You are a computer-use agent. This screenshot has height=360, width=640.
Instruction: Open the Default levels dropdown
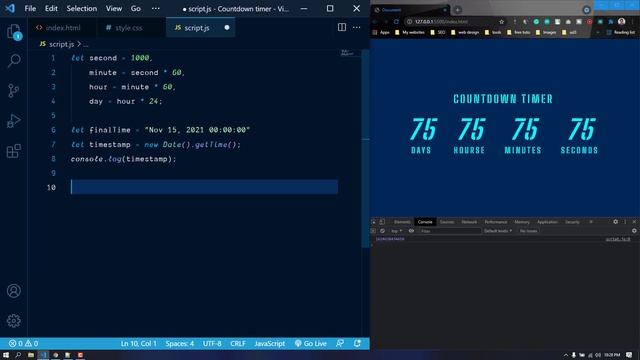pyautogui.click(x=498, y=231)
